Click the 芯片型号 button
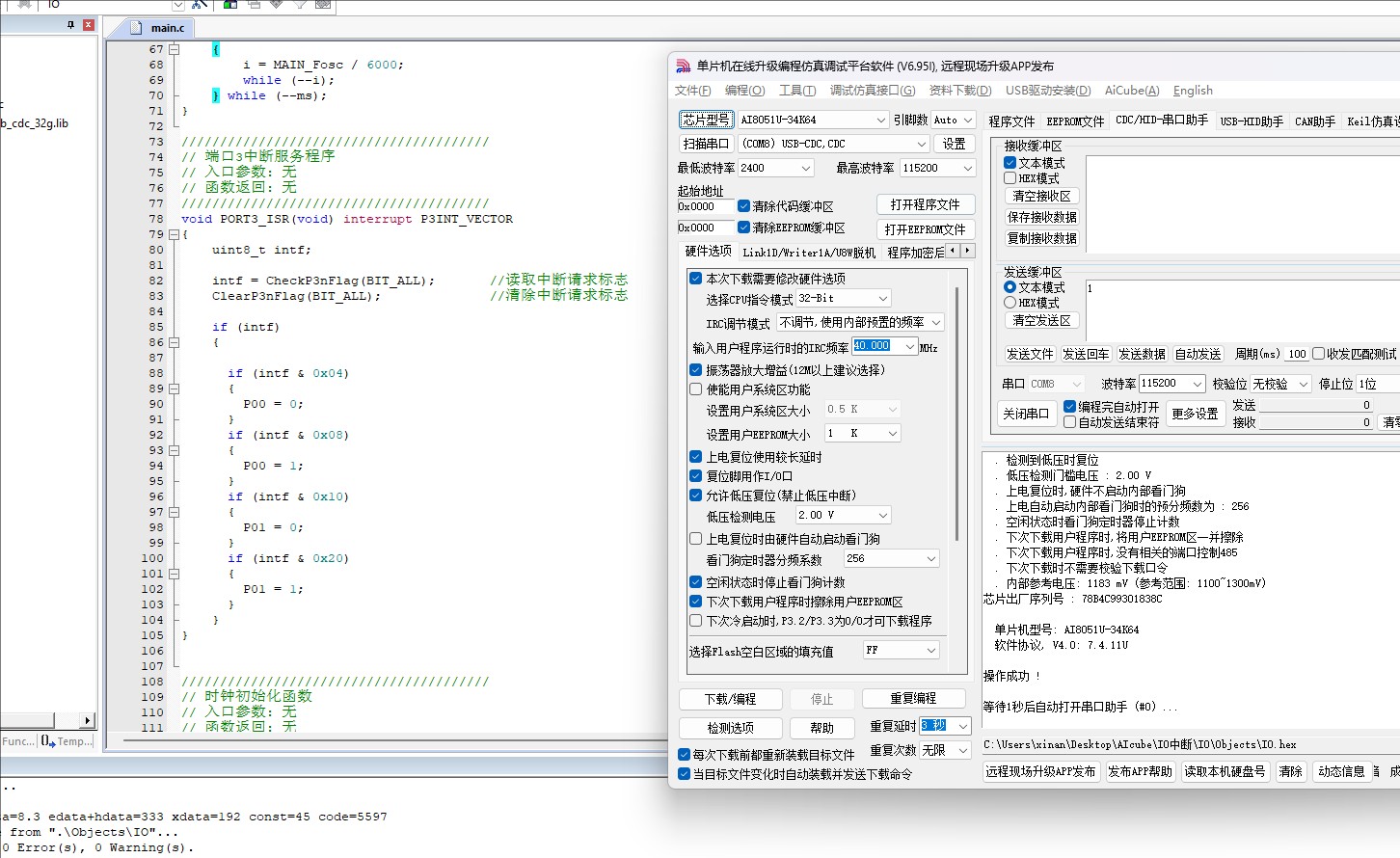This screenshot has height=858, width=1400. click(706, 120)
